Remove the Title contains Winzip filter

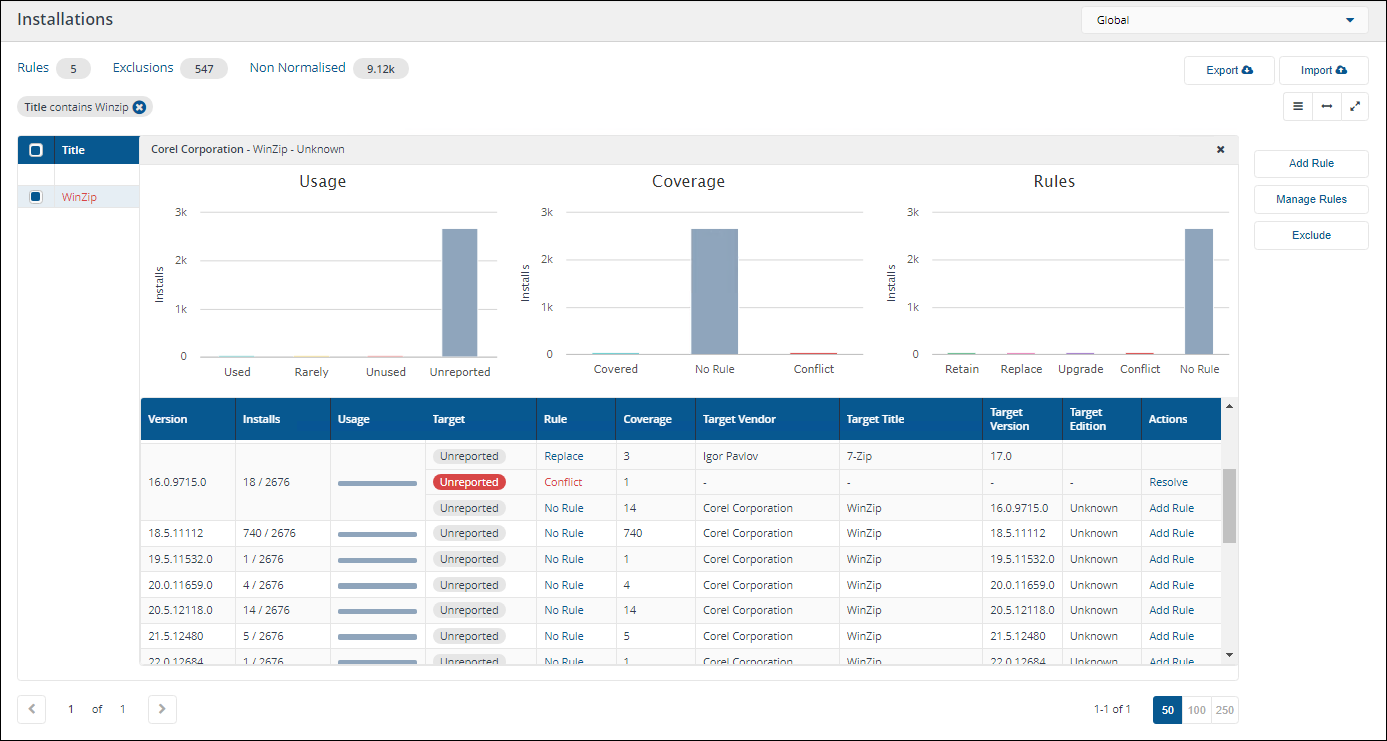coord(140,107)
